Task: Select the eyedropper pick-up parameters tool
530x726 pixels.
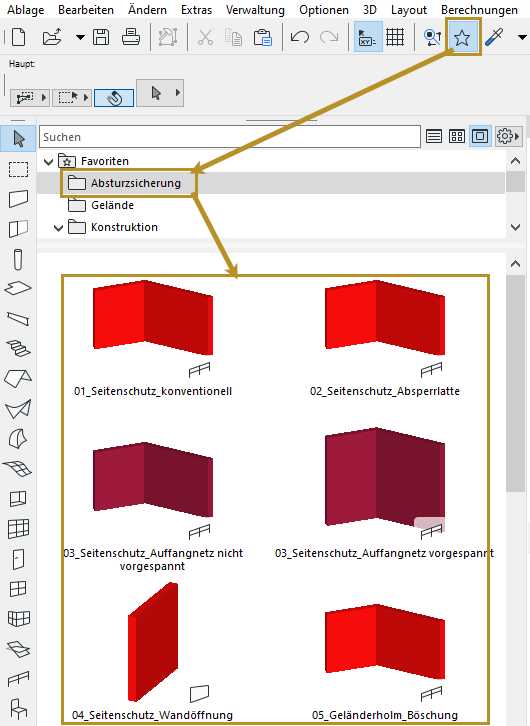Action: (494, 38)
